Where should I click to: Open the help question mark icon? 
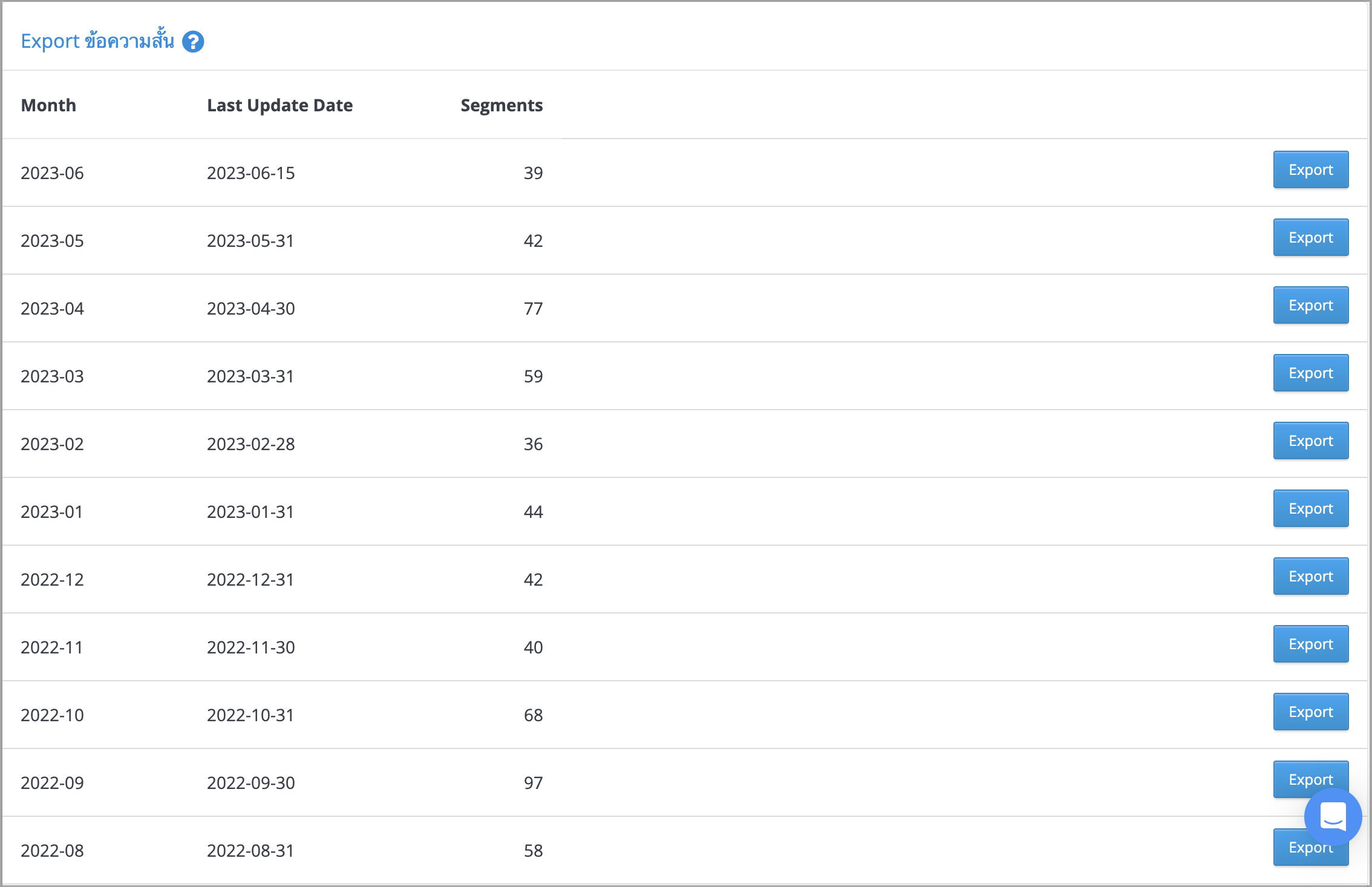[193, 42]
